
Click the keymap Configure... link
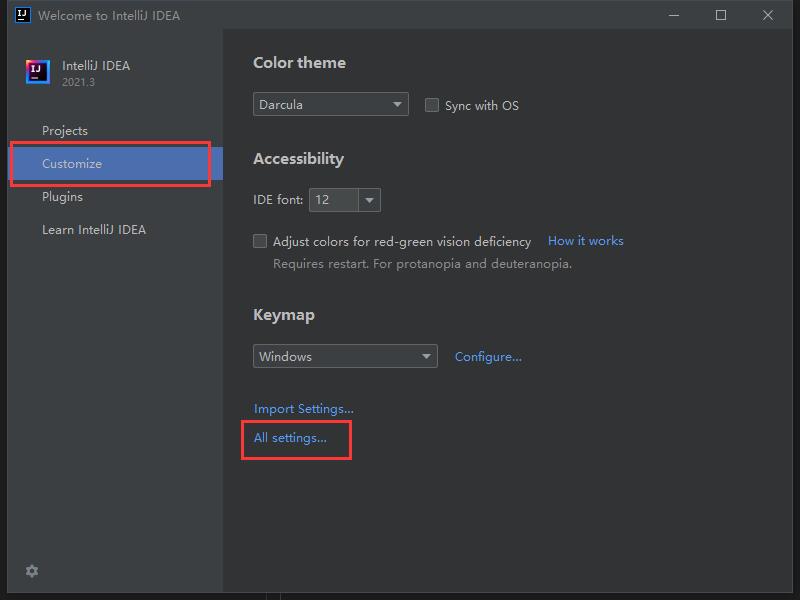pos(488,357)
